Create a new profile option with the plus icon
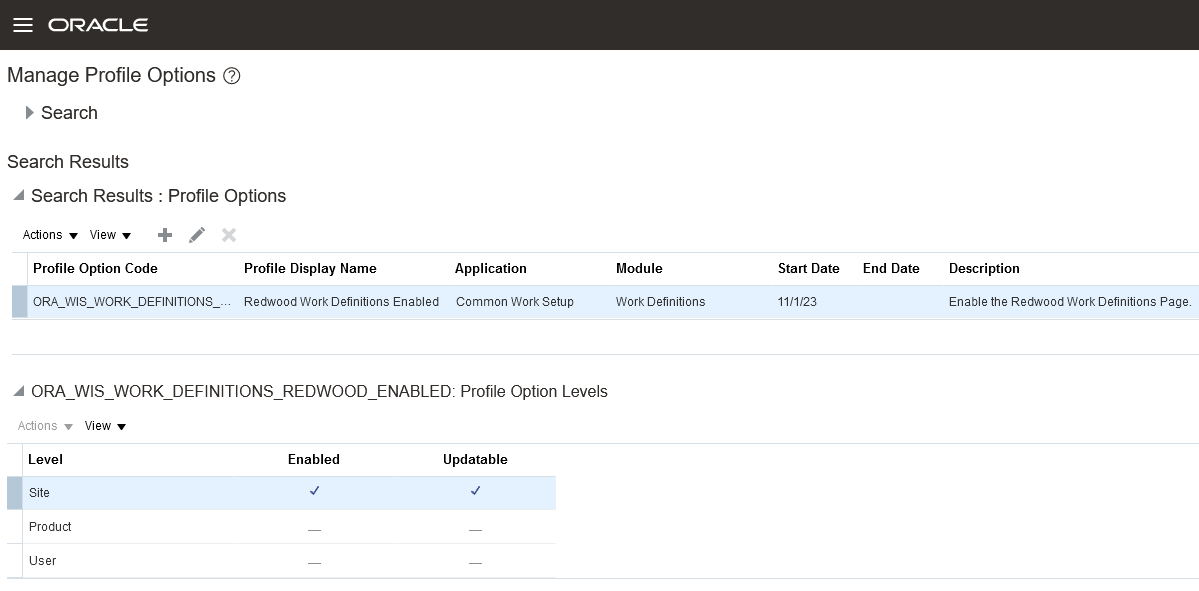This screenshot has height=591, width=1199. tap(164, 234)
